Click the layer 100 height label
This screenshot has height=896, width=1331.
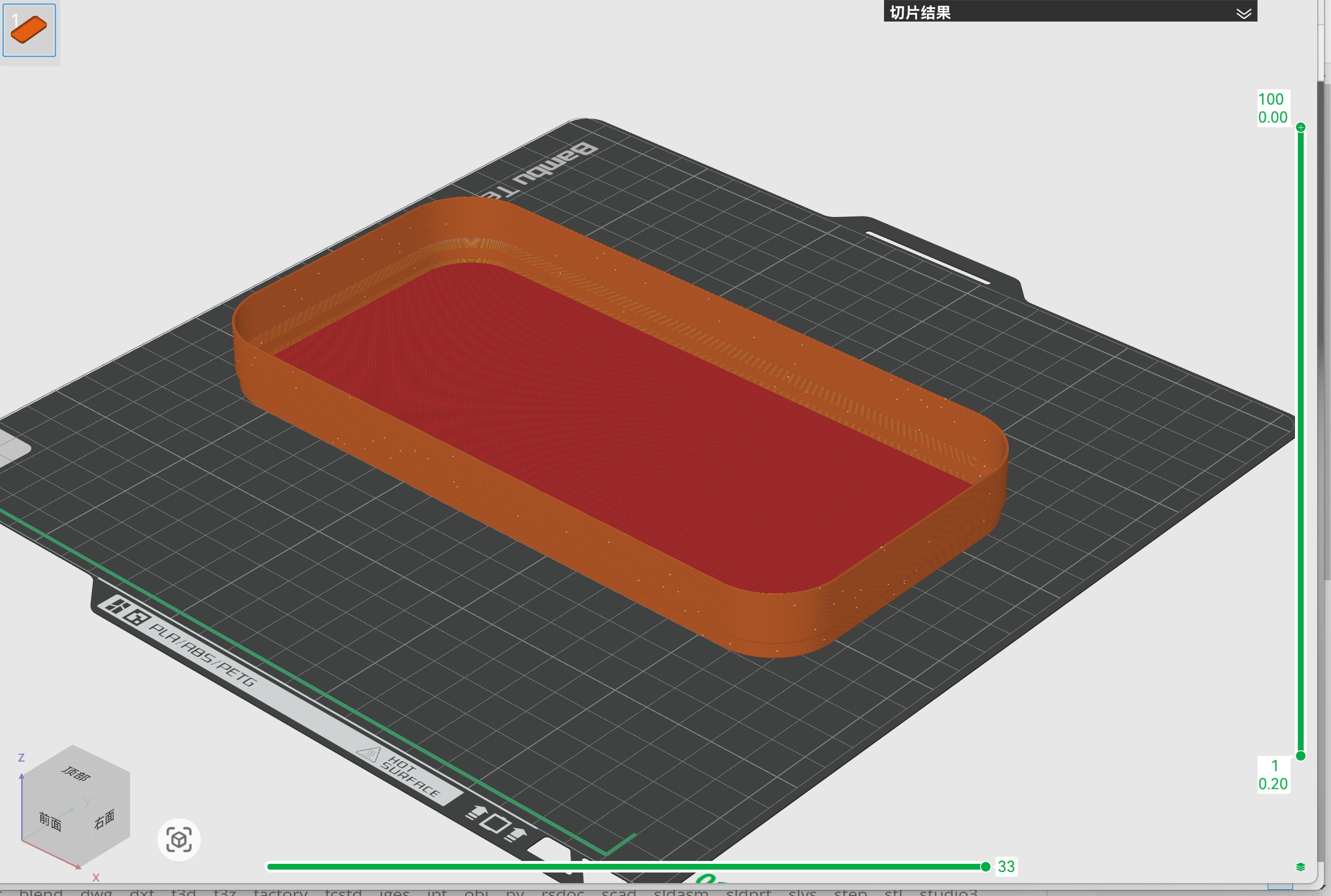pos(1273,108)
